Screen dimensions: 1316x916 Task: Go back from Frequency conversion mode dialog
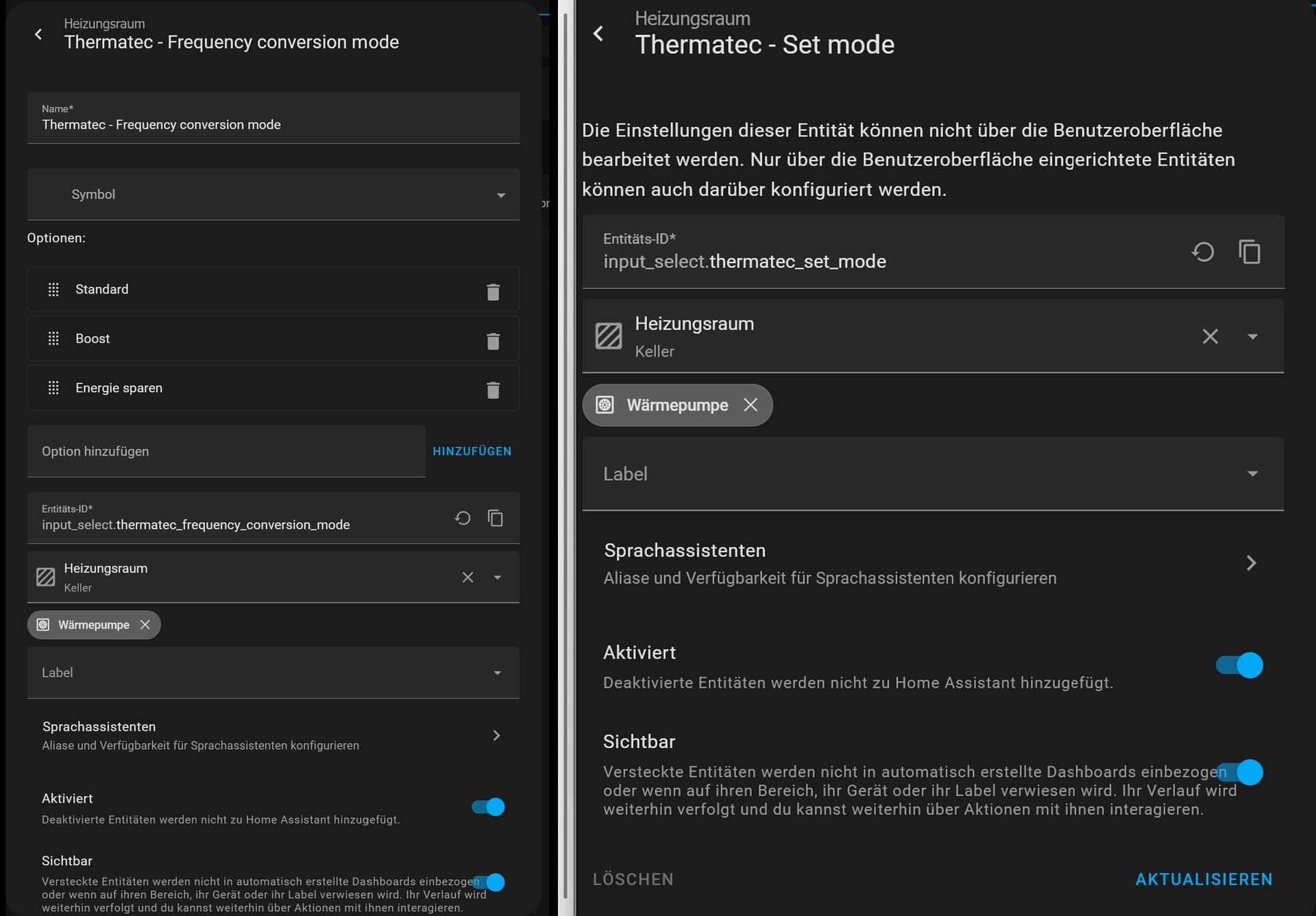tap(38, 34)
